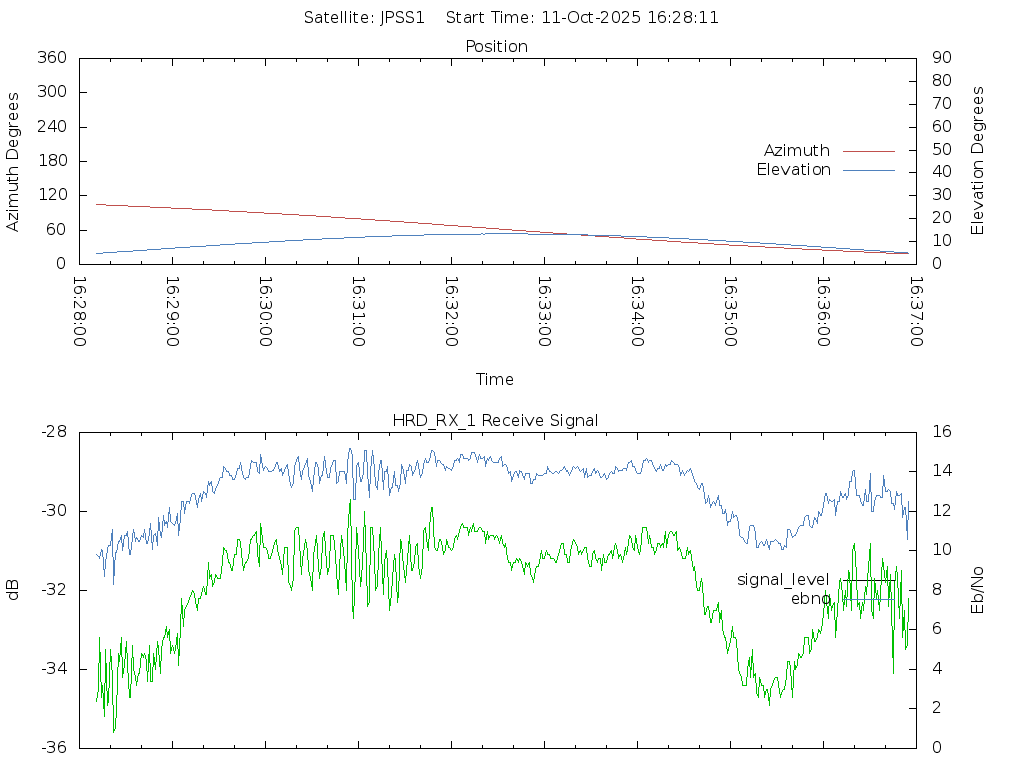Pick the 16:37:00 time tick label
Screen dimensions: 1024x768
[x=915, y=312]
